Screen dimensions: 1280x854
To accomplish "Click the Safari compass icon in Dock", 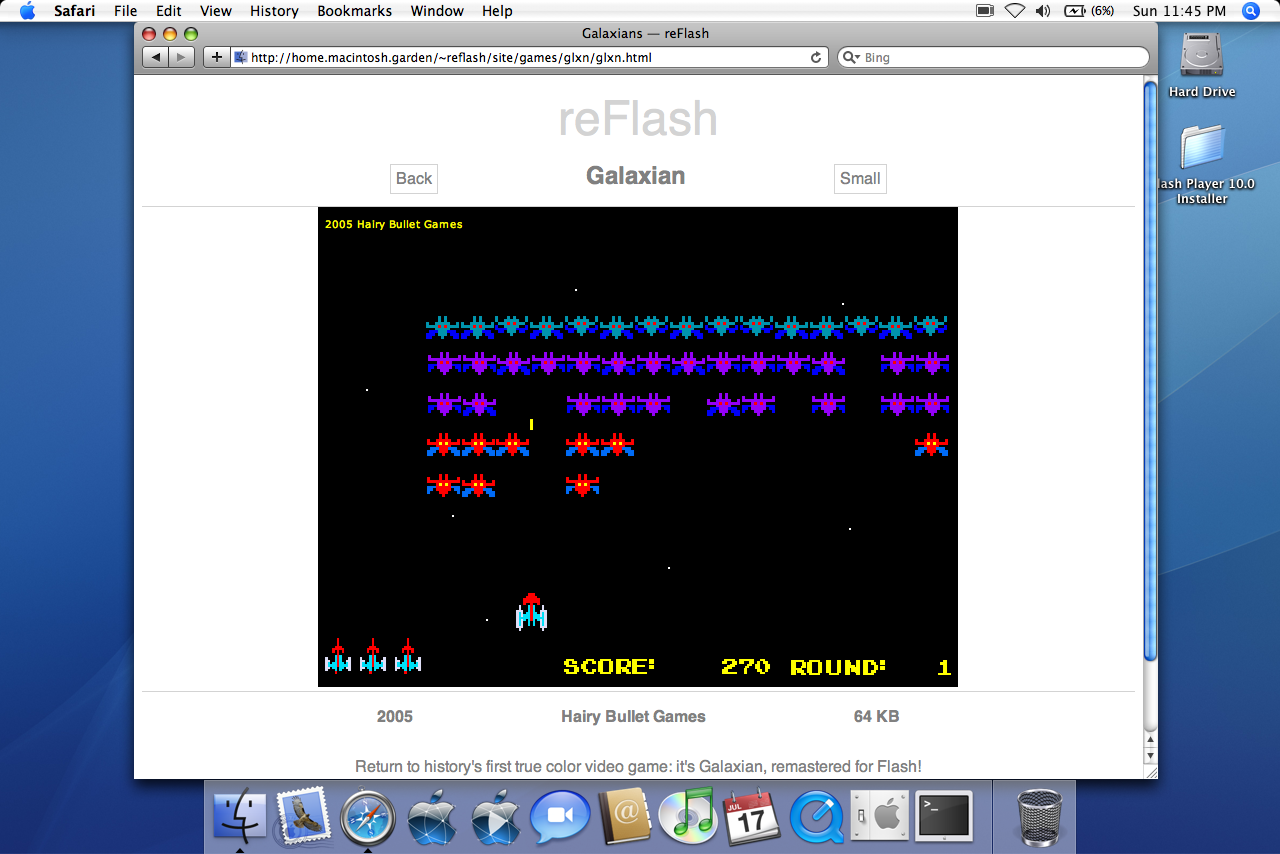I will coord(368,818).
